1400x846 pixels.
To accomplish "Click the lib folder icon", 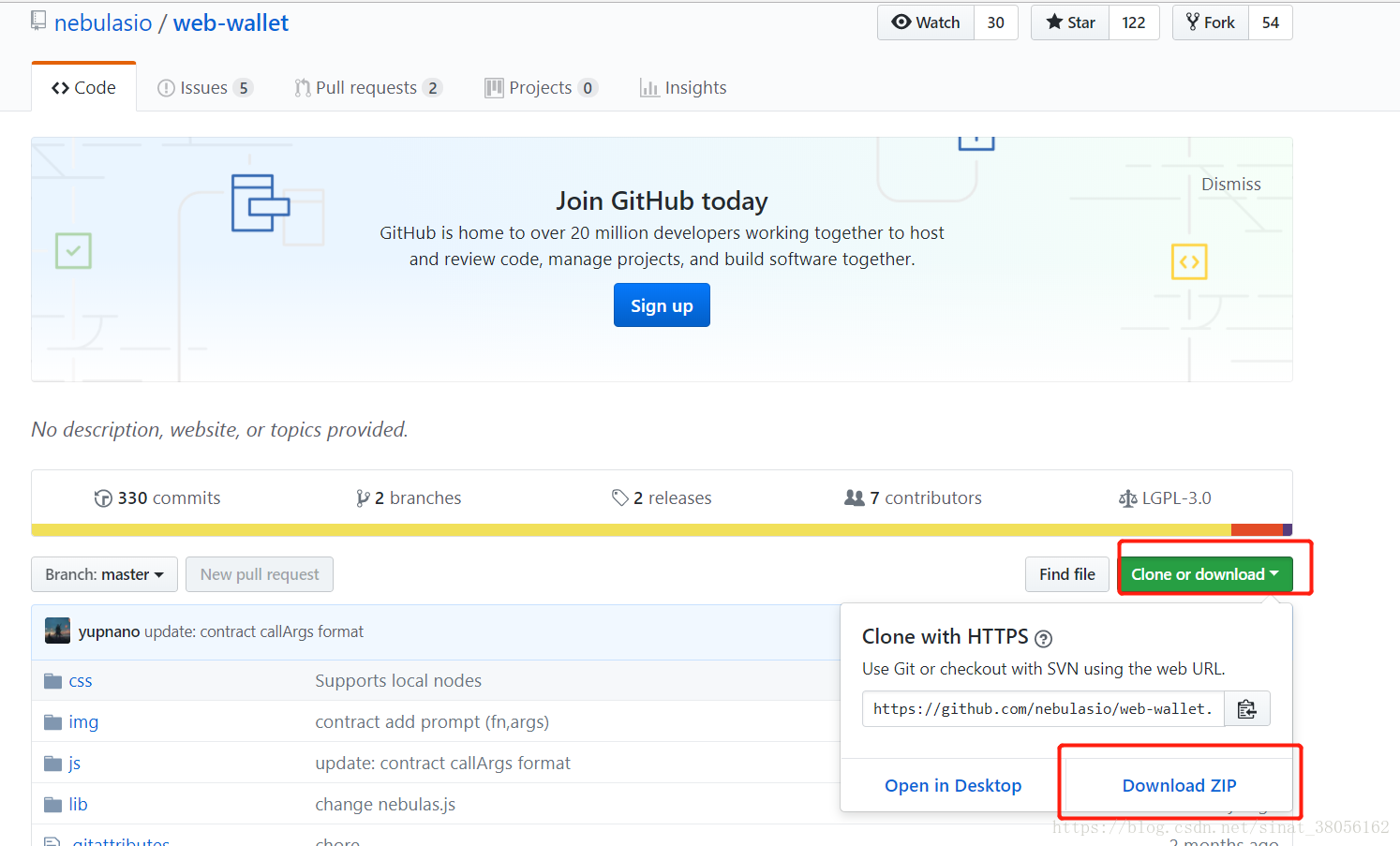I will tap(52, 805).
